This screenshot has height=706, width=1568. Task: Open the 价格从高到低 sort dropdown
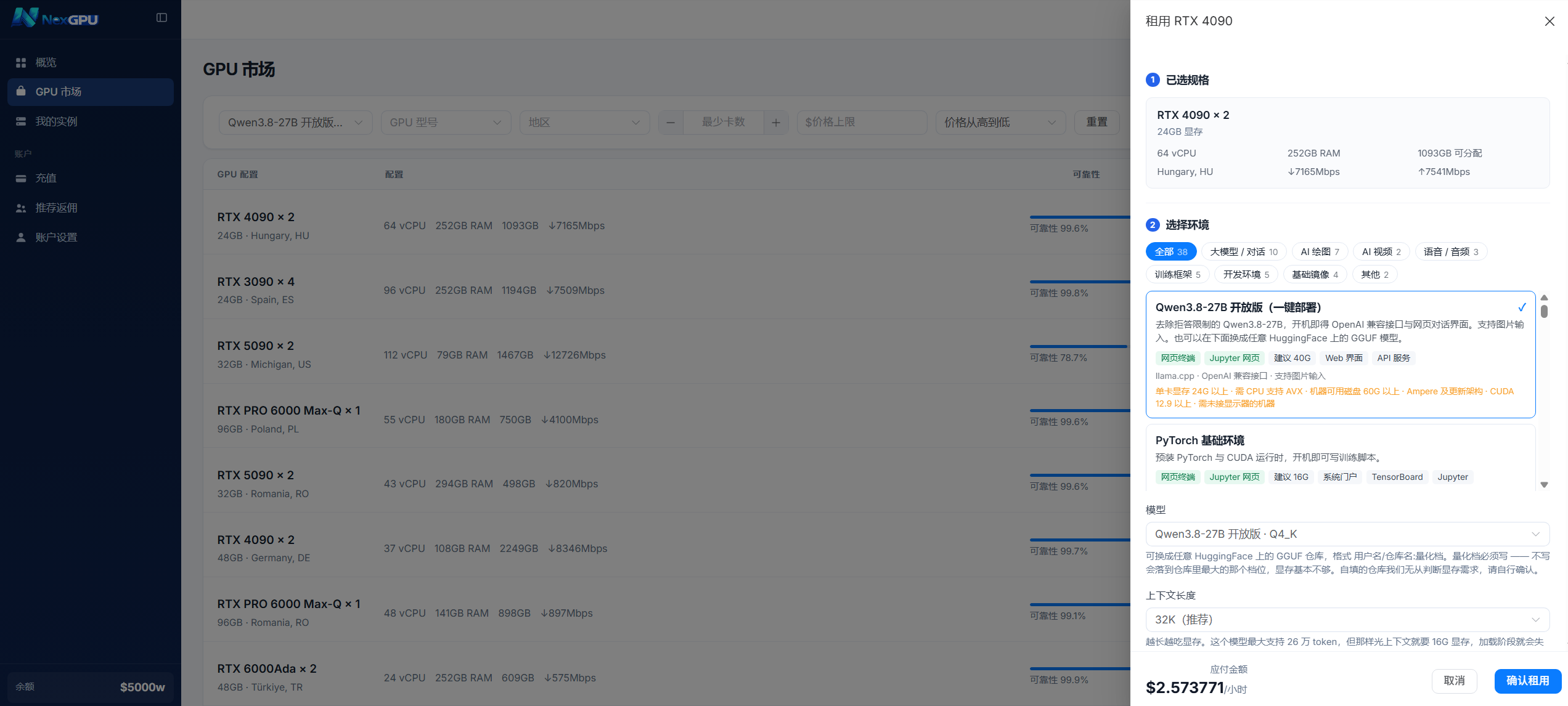pyautogui.click(x=1000, y=122)
